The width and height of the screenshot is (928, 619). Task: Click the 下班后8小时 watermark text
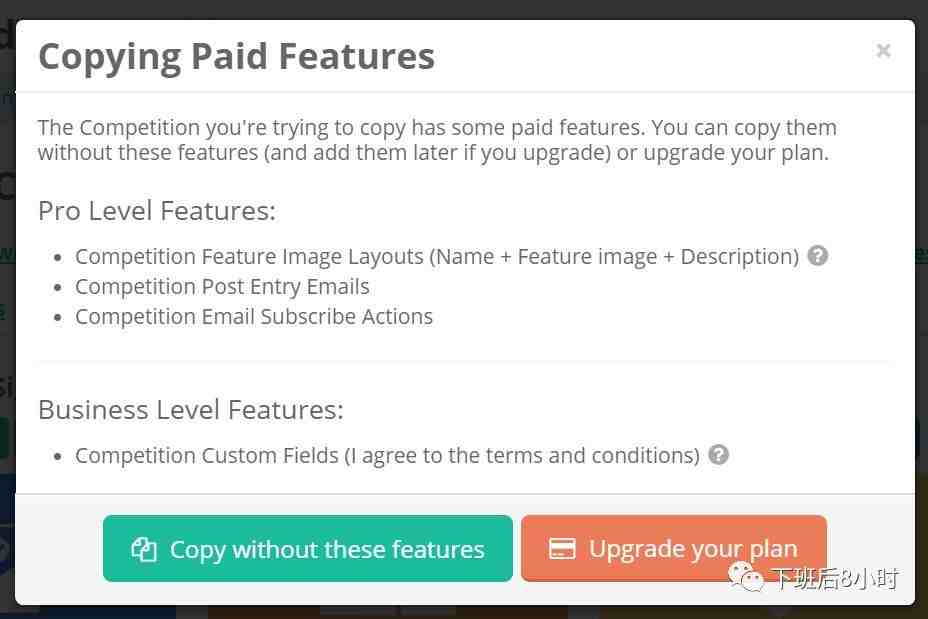836,578
